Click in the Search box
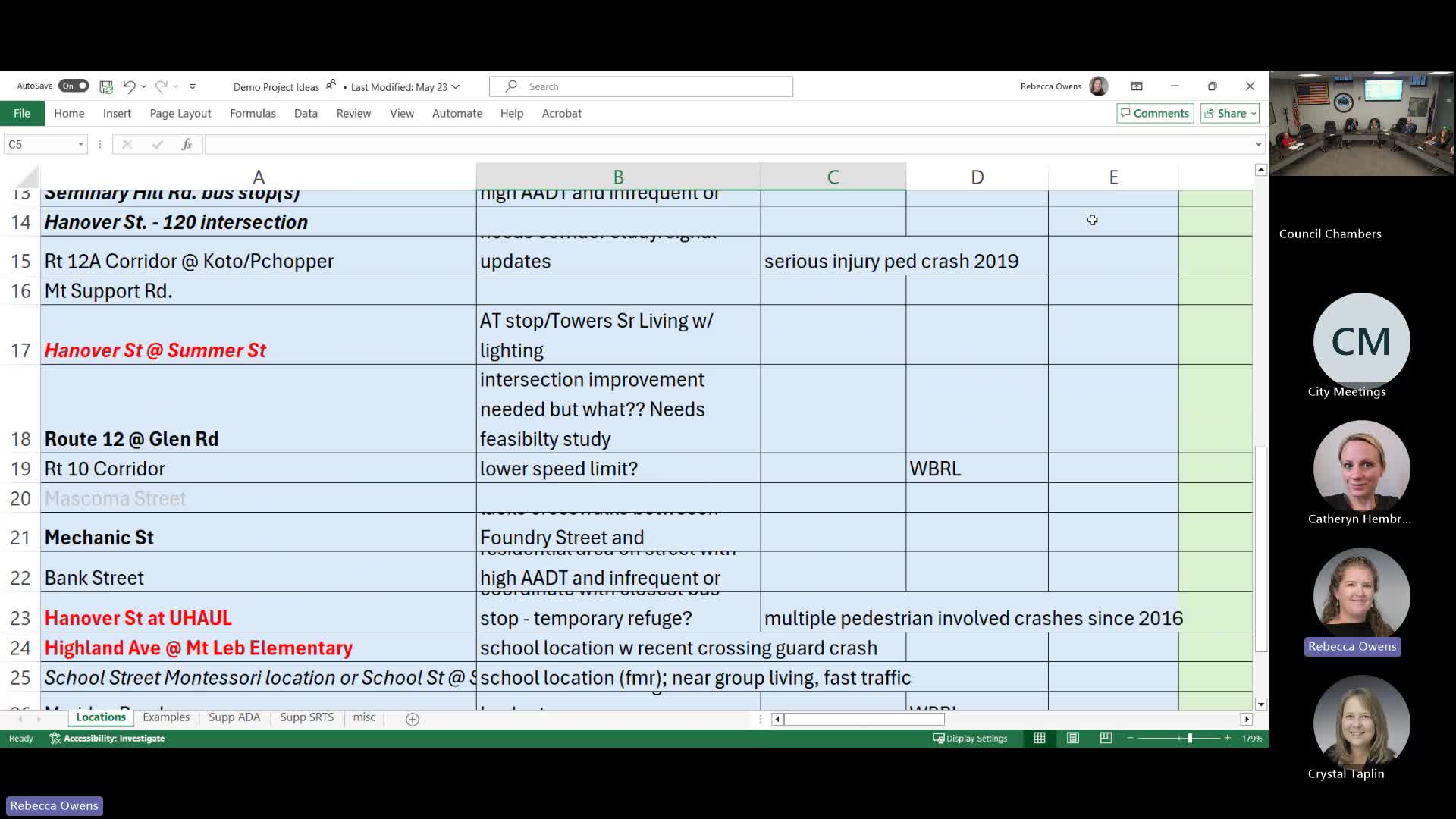The width and height of the screenshot is (1456, 819). click(642, 86)
